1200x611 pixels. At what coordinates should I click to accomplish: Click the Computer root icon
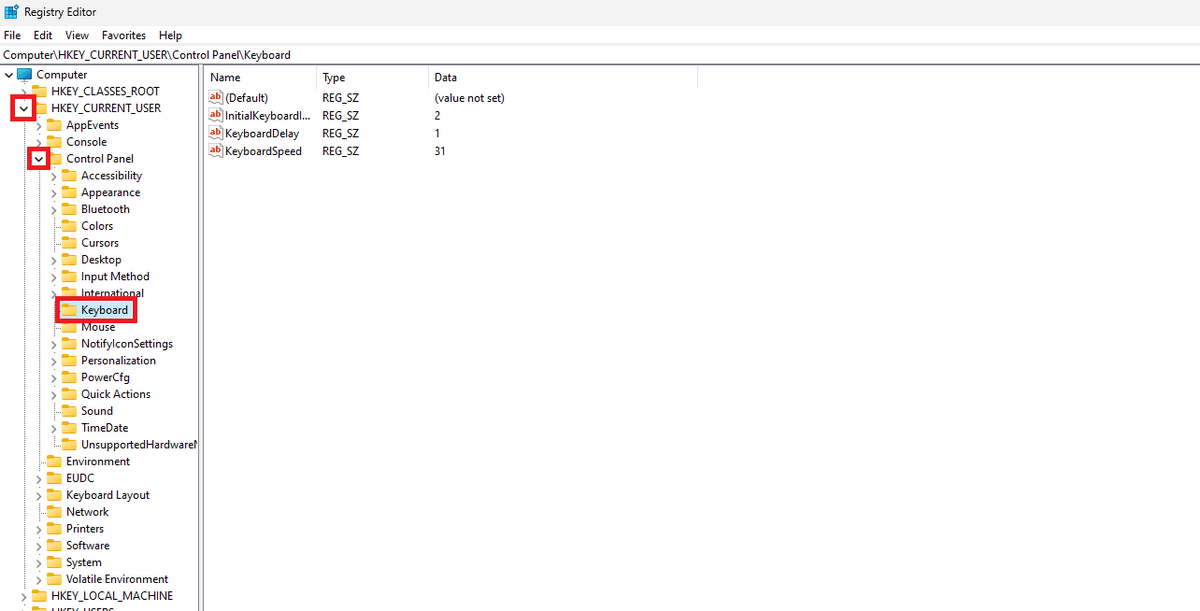pos(25,75)
